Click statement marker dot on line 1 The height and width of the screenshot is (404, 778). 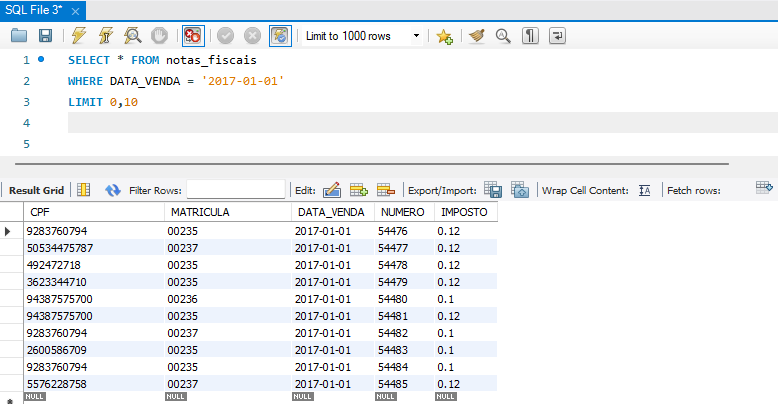pyautogui.click(x=41, y=59)
